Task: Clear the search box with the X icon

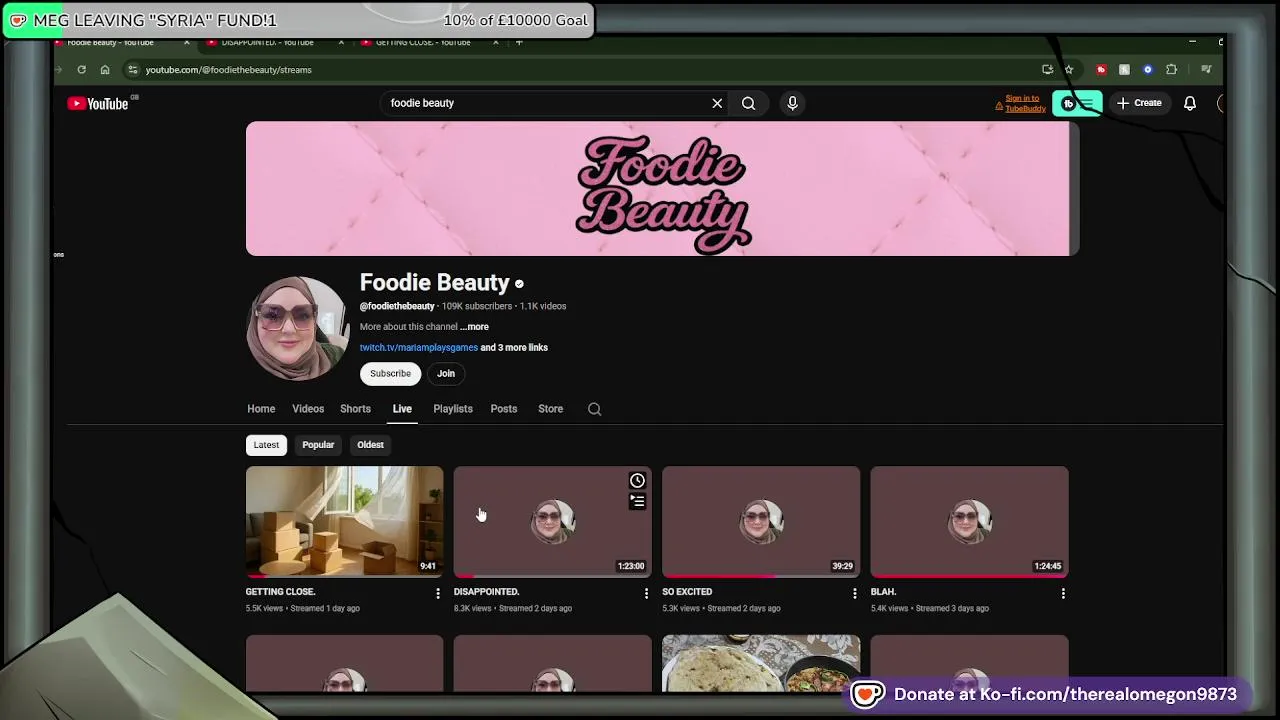Action: [x=717, y=103]
